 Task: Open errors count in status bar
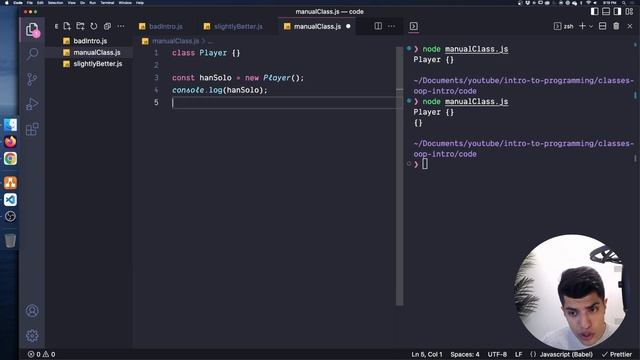(x=34, y=354)
